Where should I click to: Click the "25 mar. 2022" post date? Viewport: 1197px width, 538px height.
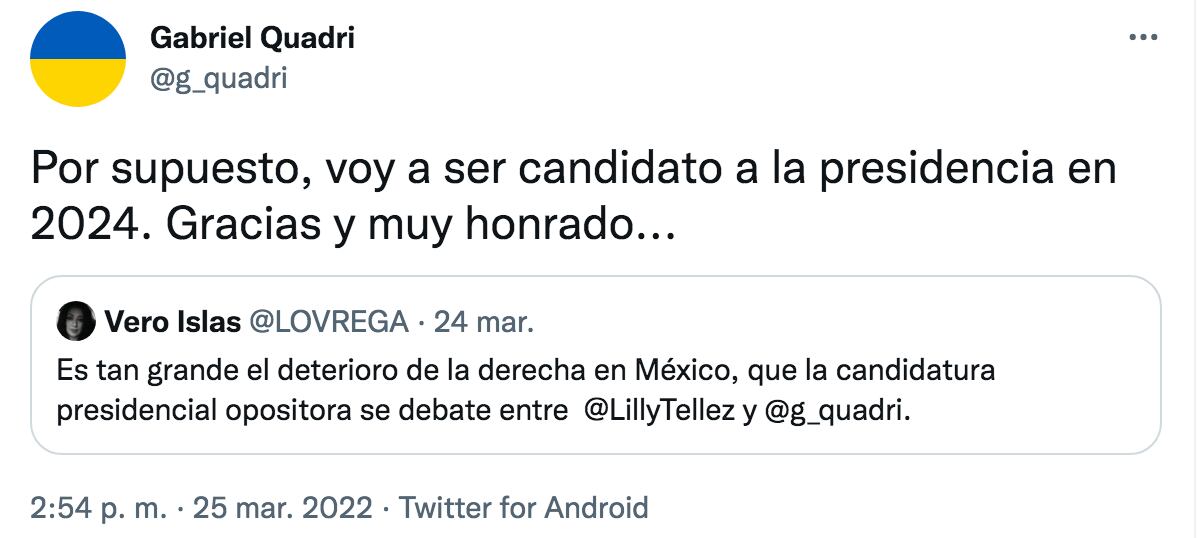(x=285, y=507)
